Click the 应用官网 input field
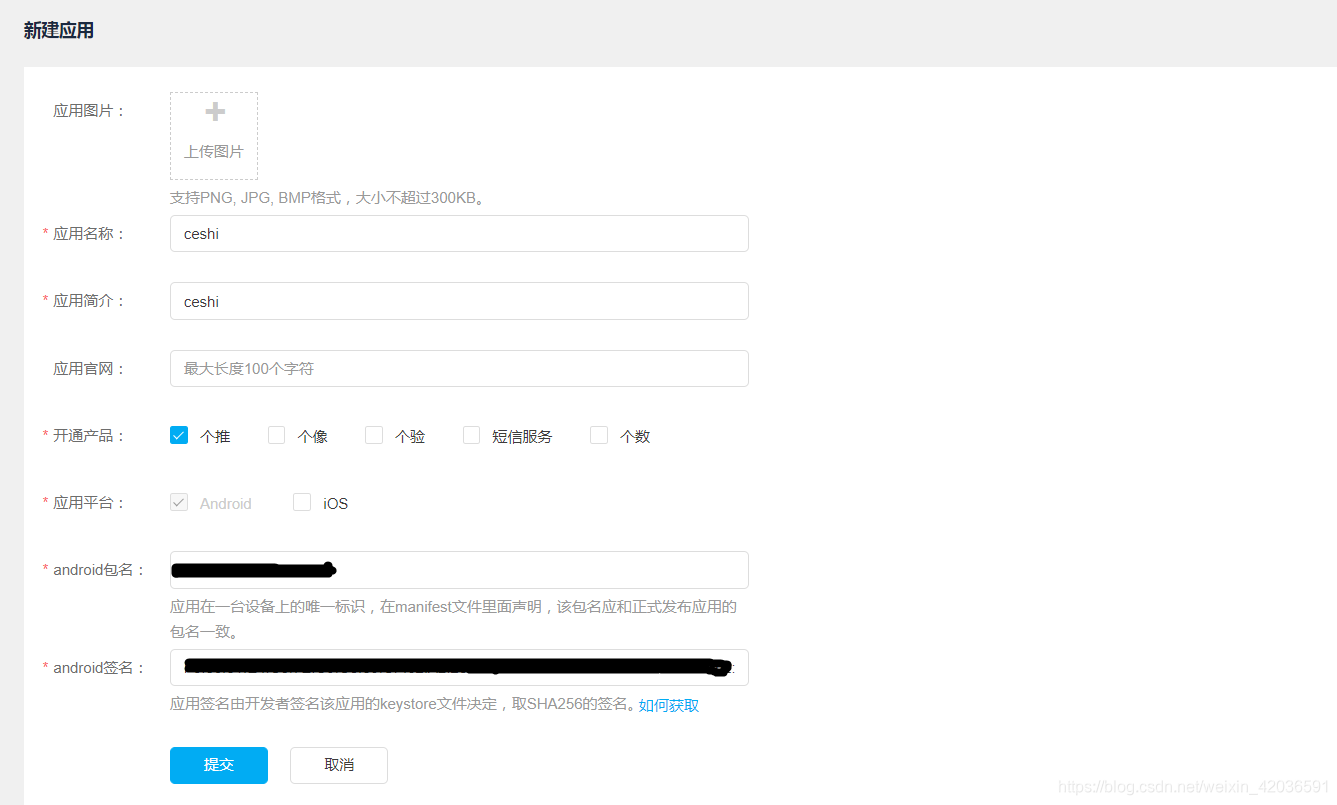1337x805 pixels. (x=459, y=368)
